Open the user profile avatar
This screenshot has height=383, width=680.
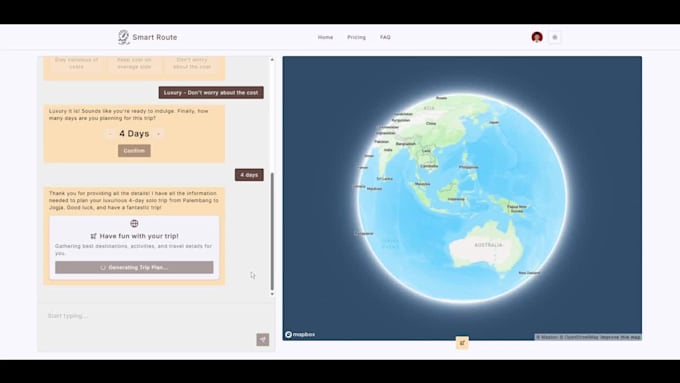[x=537, y=37]
